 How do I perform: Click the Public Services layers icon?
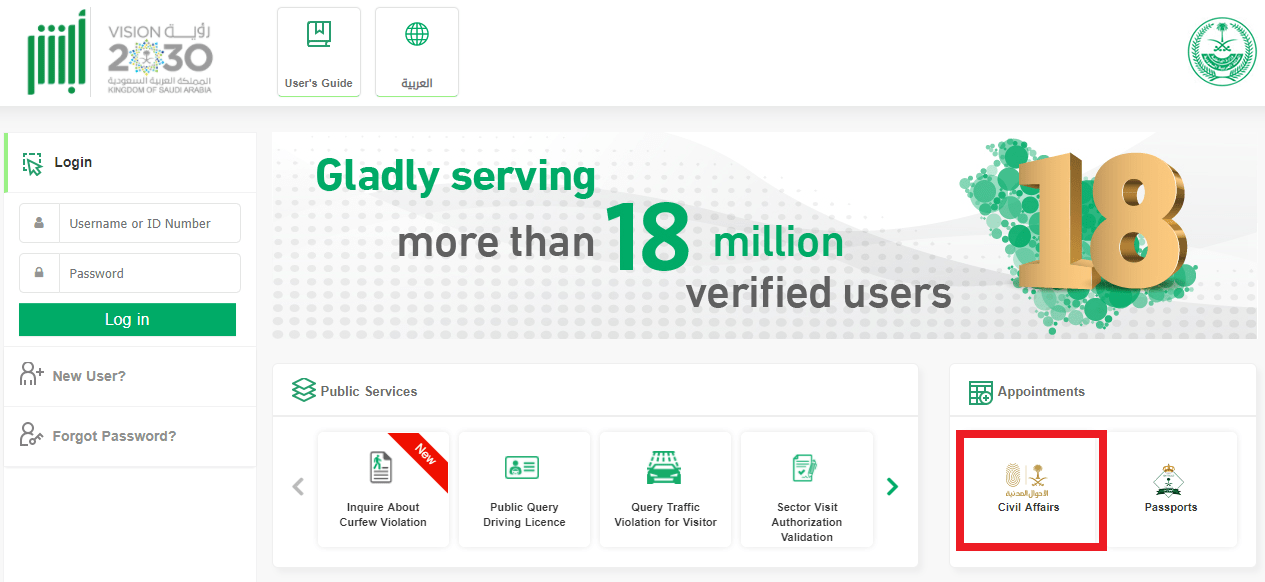[304, 391]
